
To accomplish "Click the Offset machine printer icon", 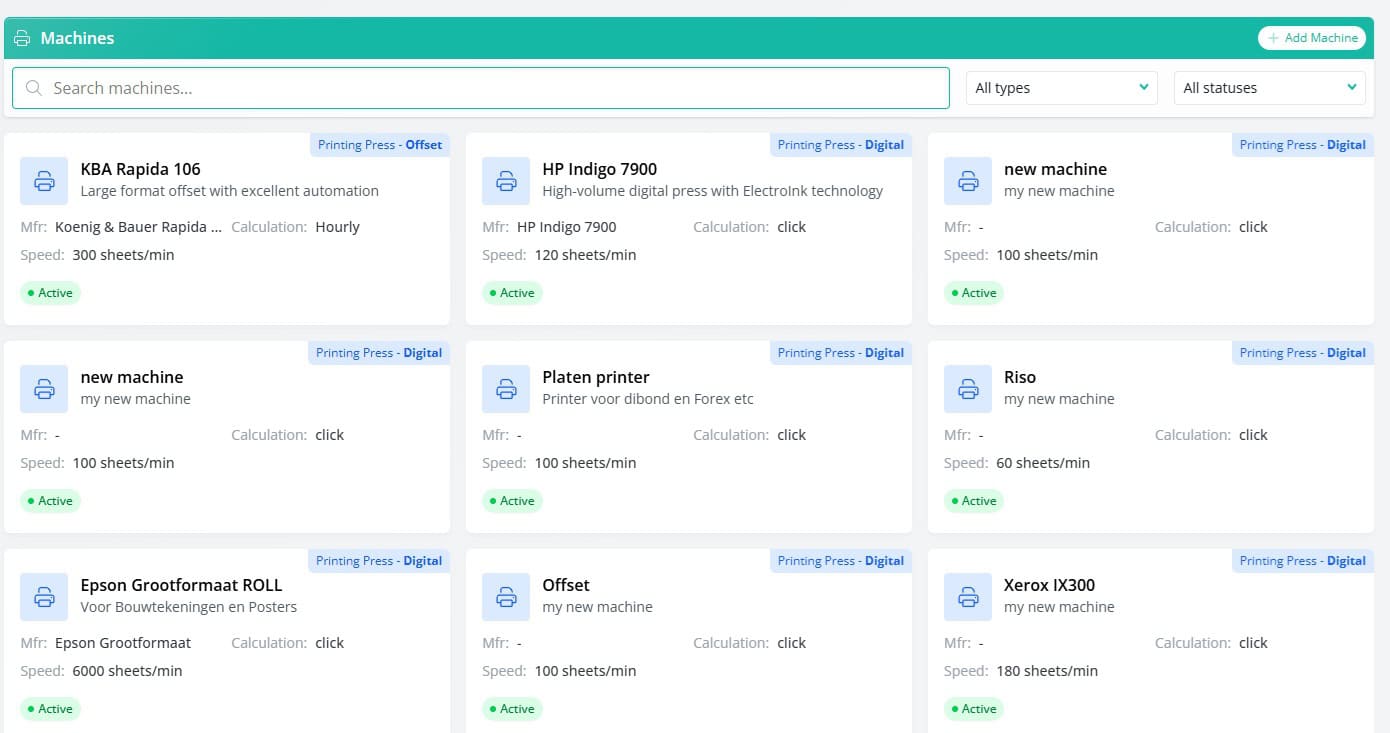I will click(506, 597).
